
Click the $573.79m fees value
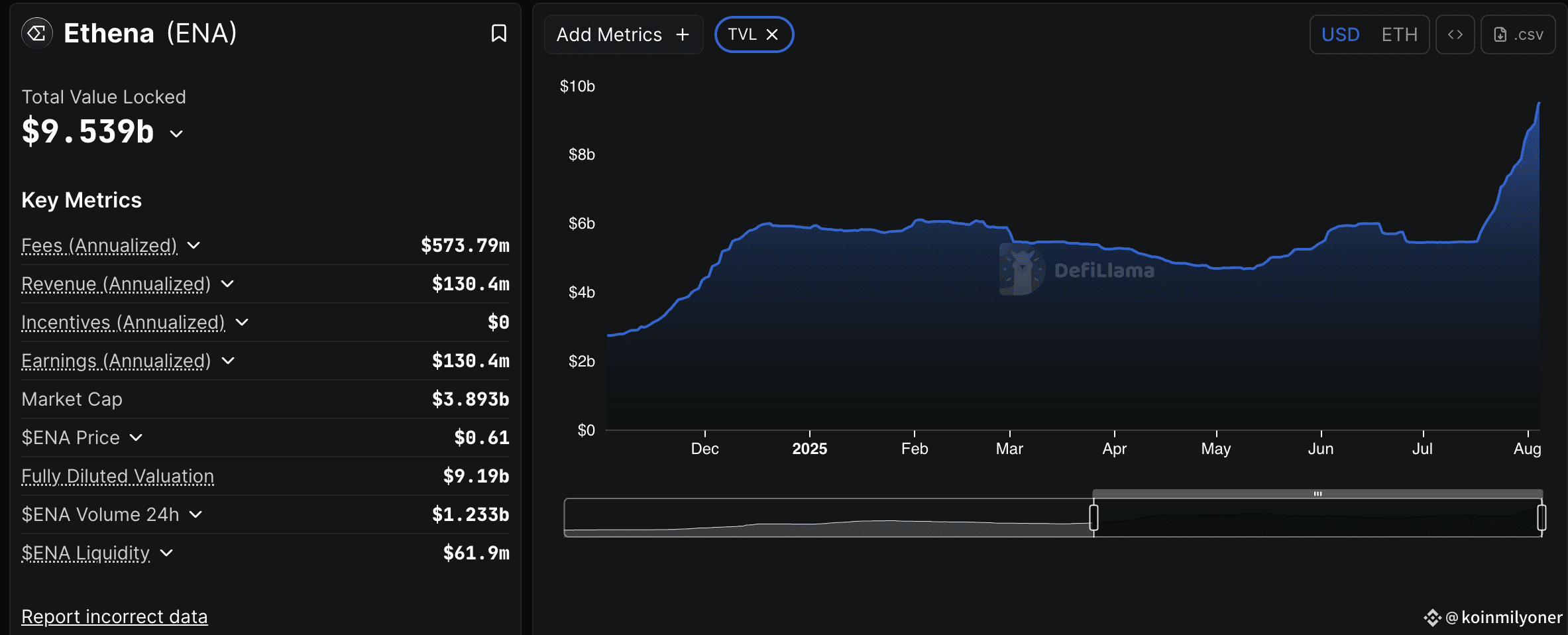(x=465, y=245)
